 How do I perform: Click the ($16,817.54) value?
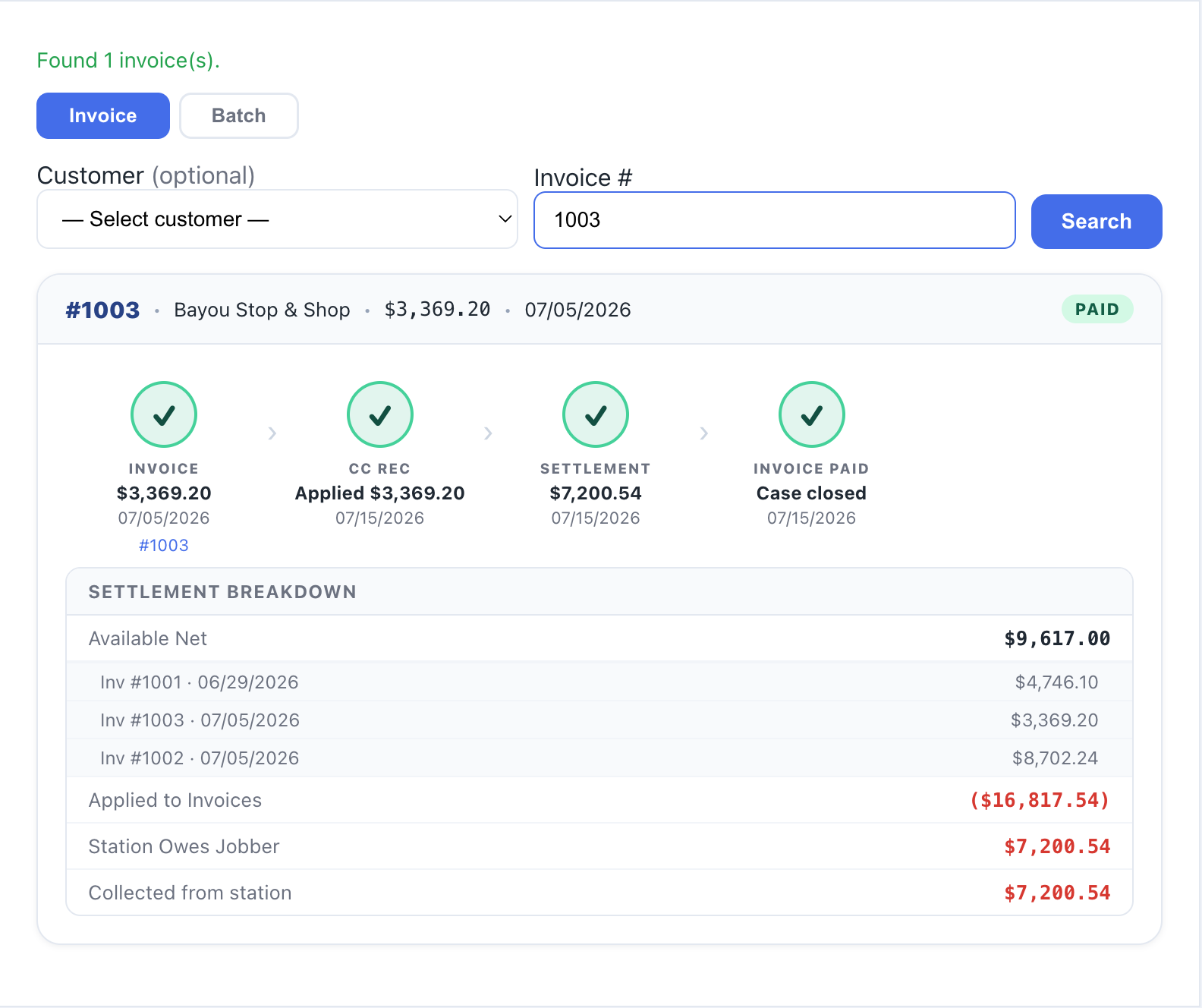coord(1040,801)
